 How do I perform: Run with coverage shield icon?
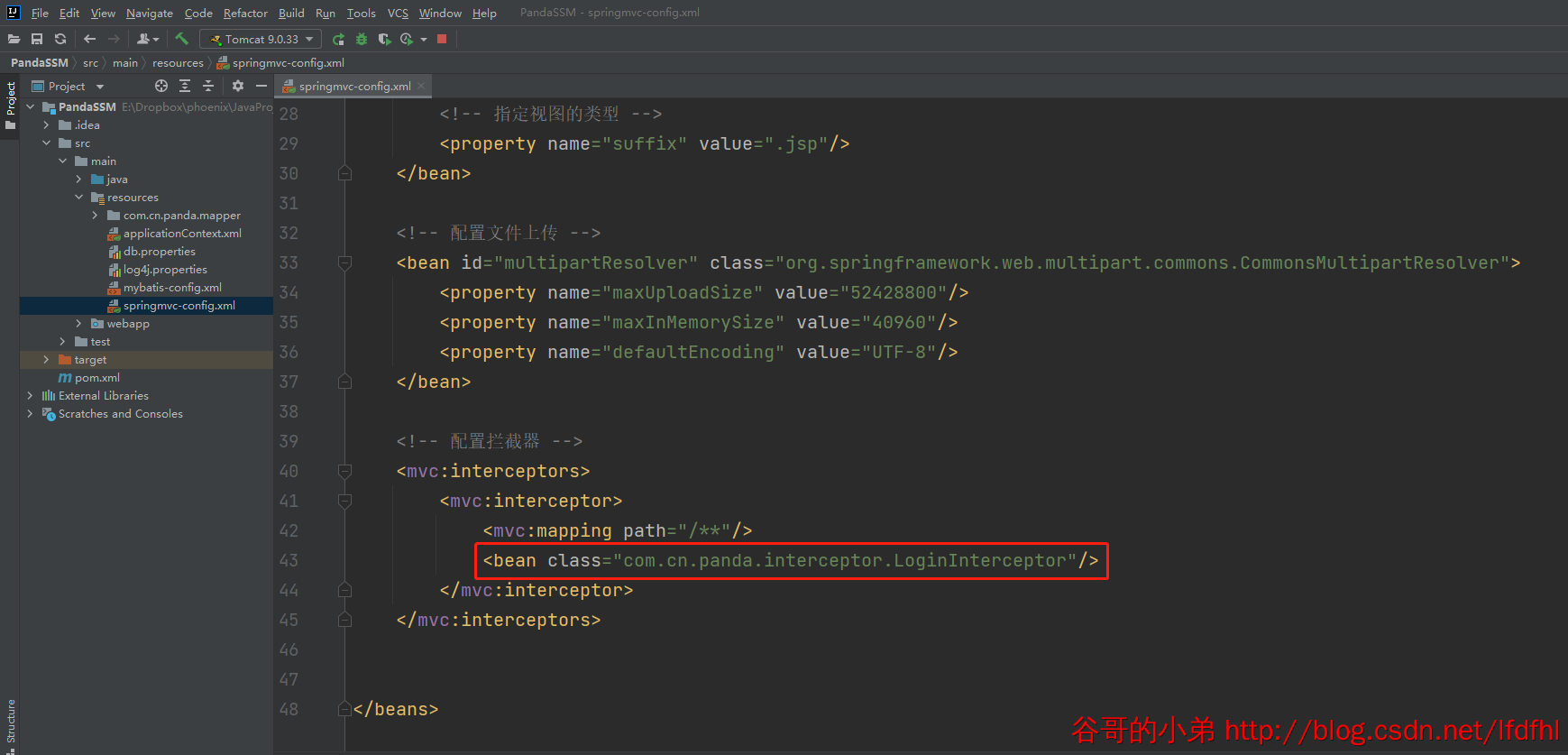tap(384, 39)
